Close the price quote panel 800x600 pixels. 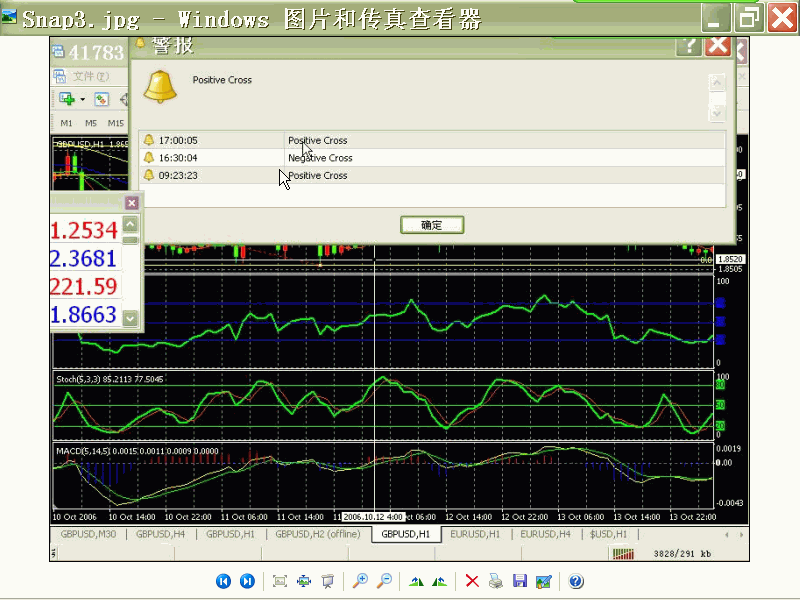tap(132, 203)
